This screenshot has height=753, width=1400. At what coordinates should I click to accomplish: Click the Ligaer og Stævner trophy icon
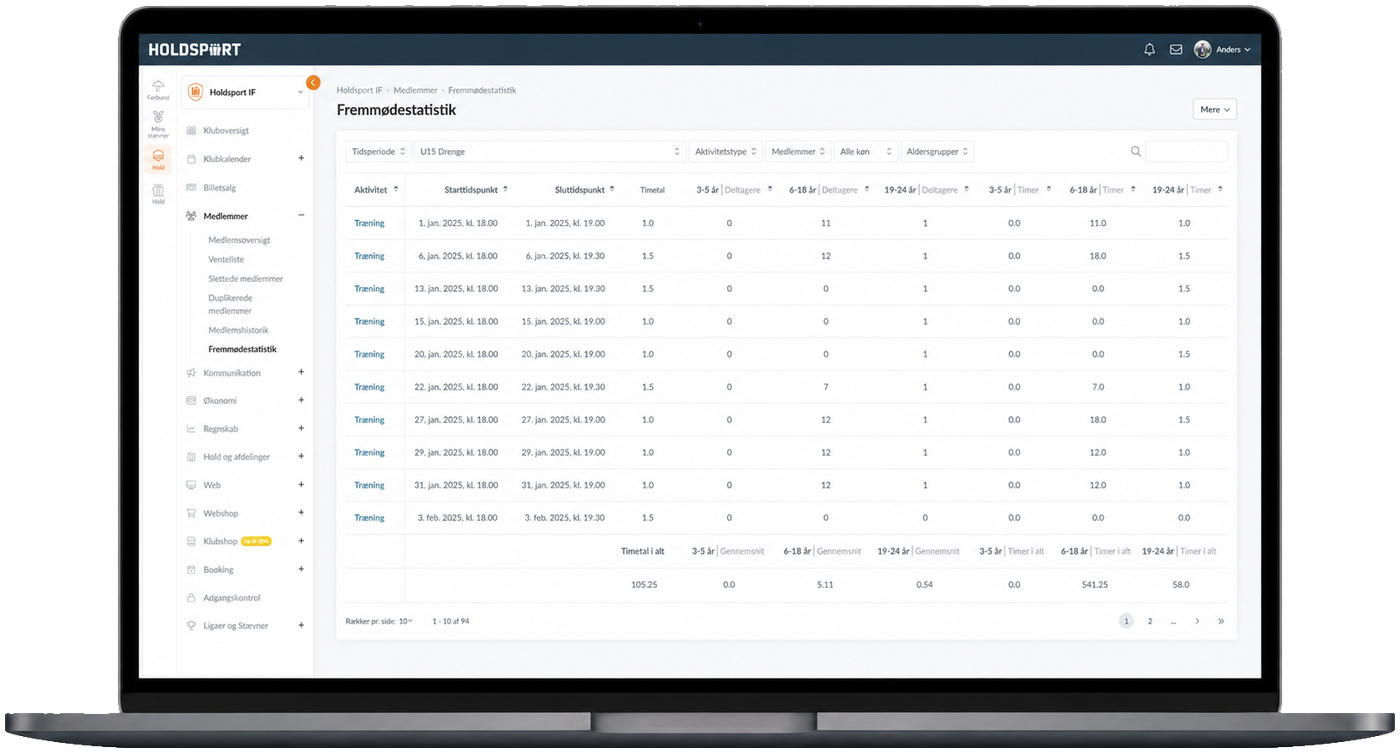click(191, 626)
